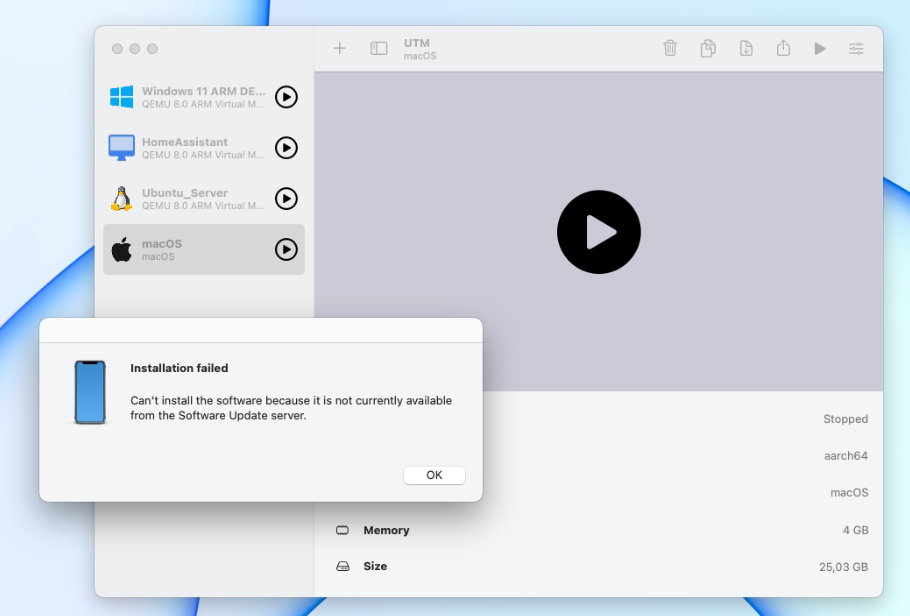Select the macOS entry in the VM list
Viewport: 910px width, 616px height.
point(204,250)
